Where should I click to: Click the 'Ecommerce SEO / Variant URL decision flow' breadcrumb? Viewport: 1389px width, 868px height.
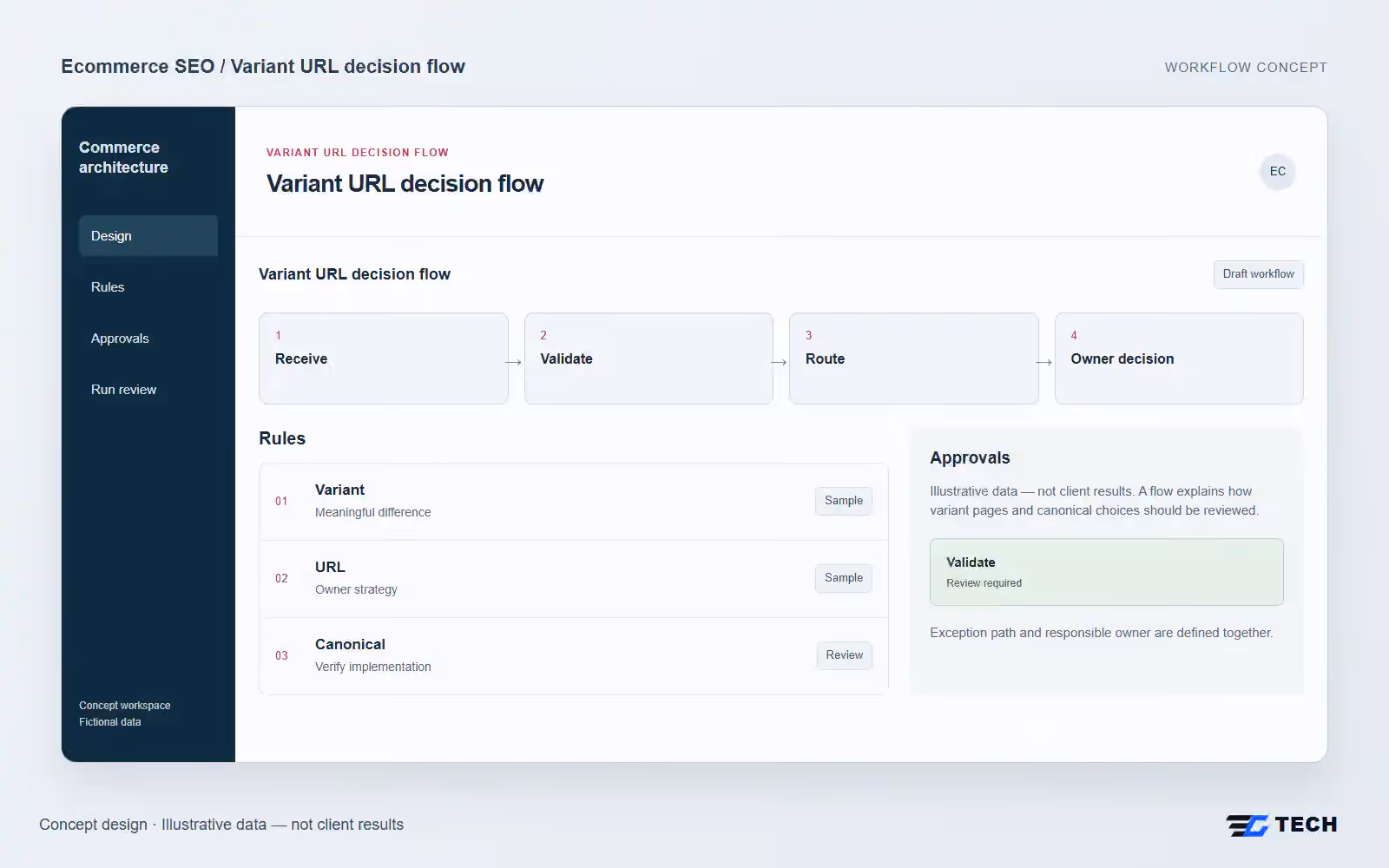(263, 67)
